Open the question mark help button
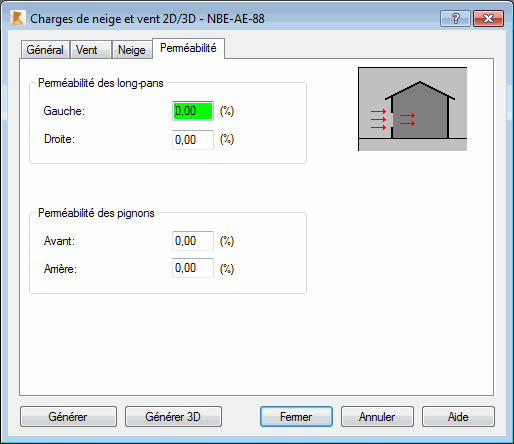514x444 pixels. (x=455, y=18)
